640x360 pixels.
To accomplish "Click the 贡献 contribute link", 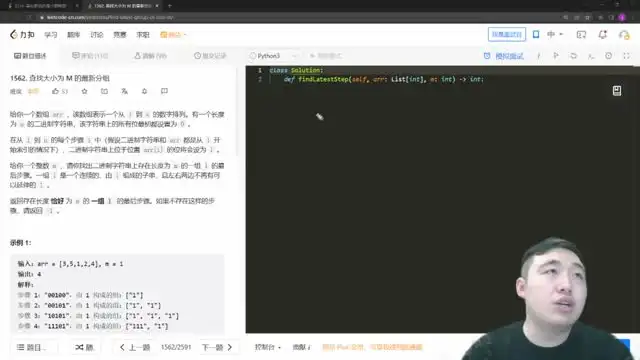I will [x=302, y=347].
